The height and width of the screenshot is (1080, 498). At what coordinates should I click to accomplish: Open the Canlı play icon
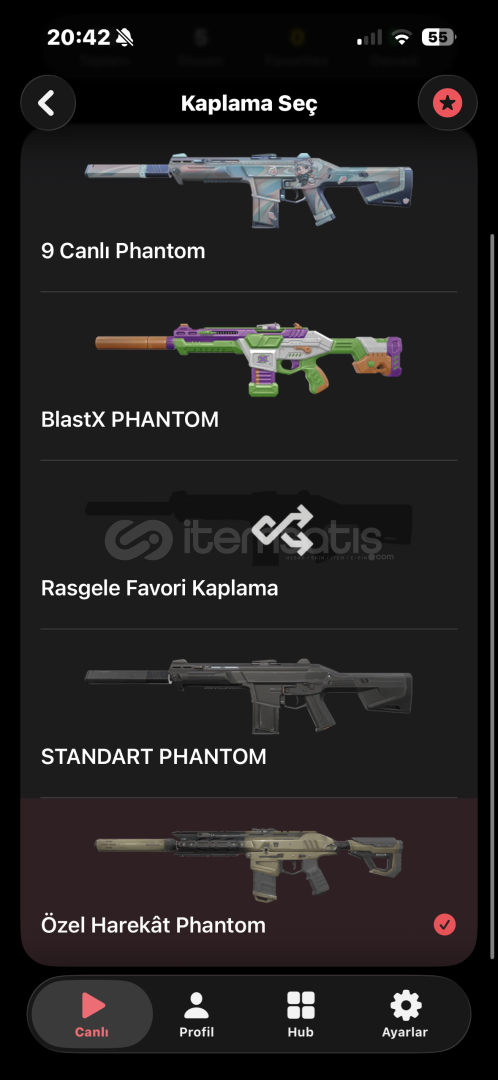pyautogui.click(x=92, y=1006)
